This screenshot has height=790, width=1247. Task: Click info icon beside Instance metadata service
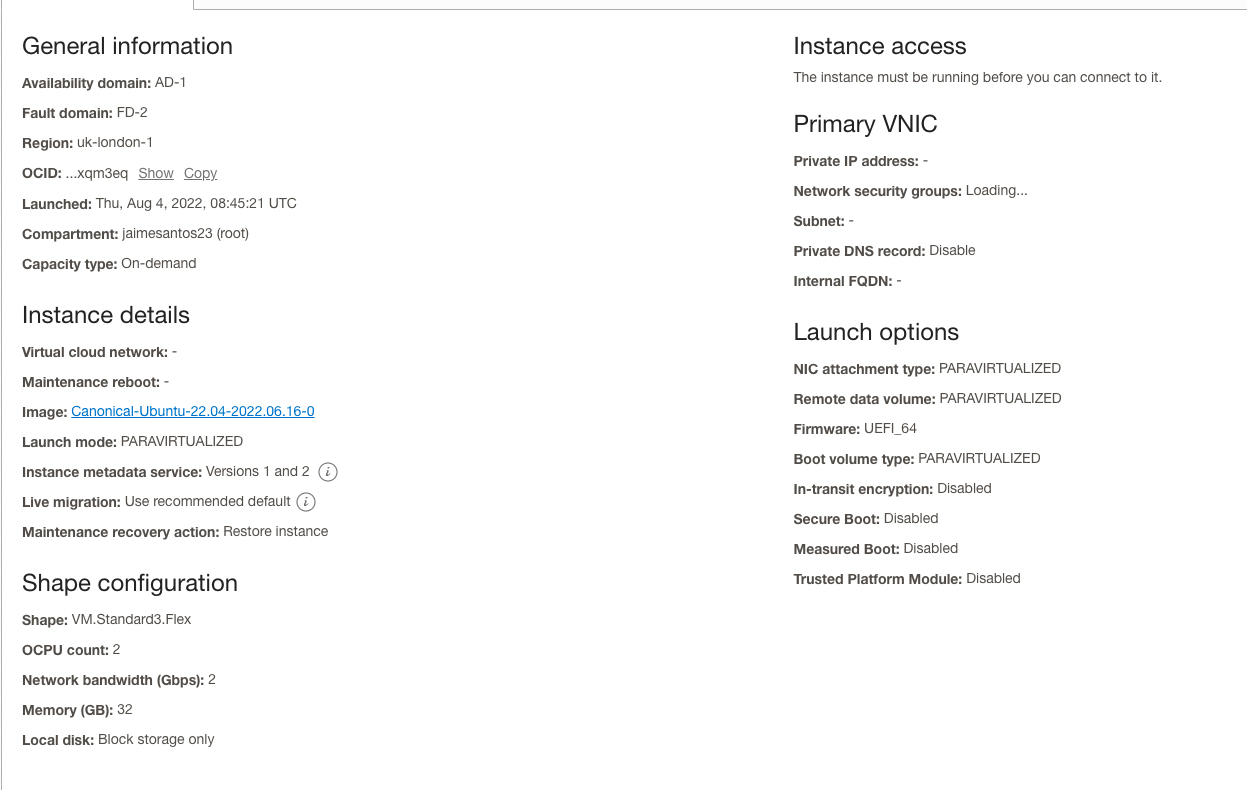[328, 472]
